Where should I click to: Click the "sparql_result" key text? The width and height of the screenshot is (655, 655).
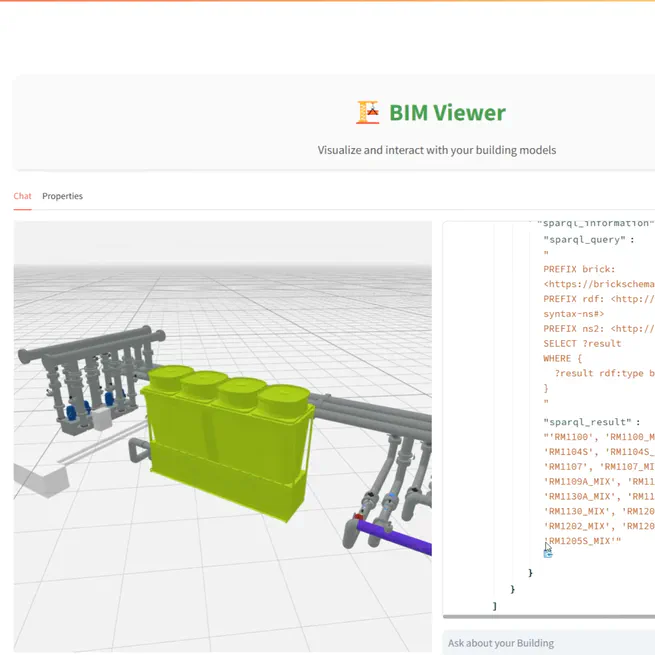point(587,422)
